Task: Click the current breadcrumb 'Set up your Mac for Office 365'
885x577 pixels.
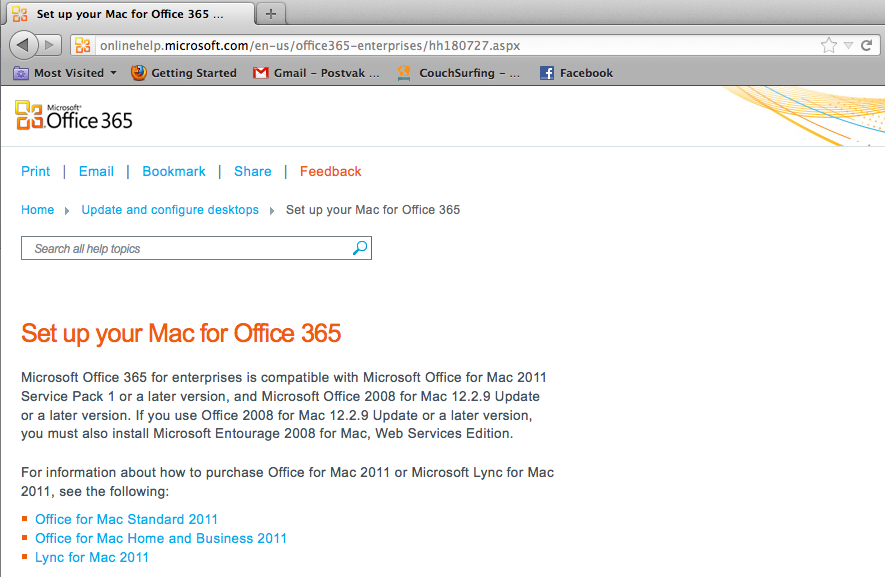Action: (373, 209)
